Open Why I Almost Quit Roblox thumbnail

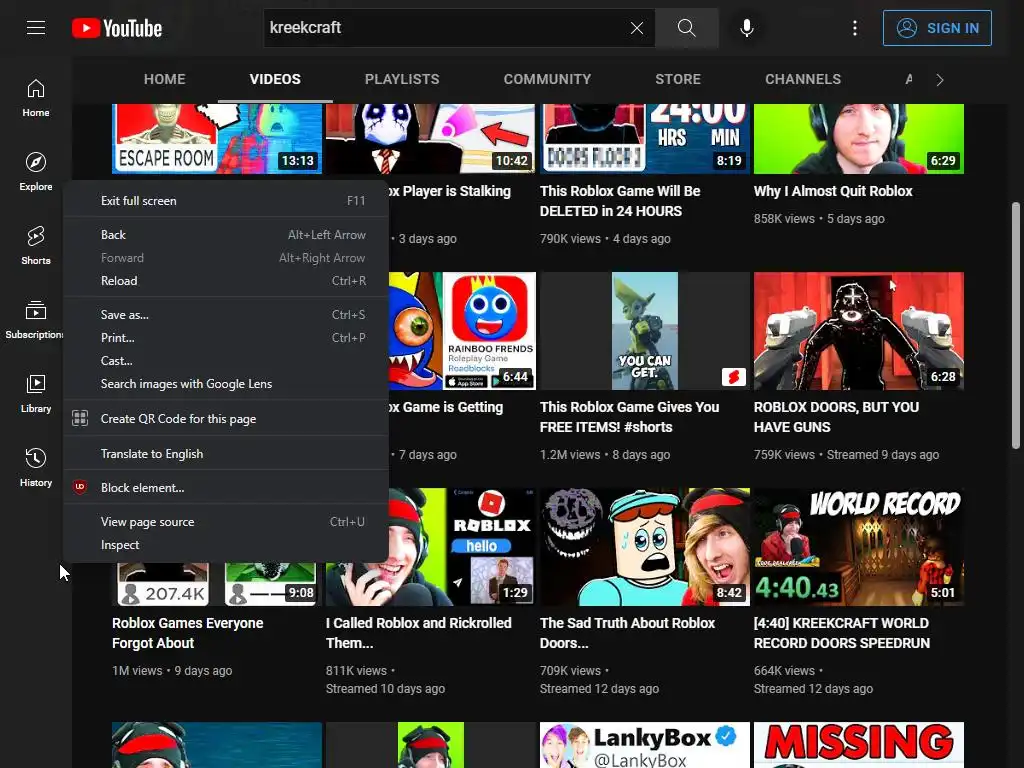pyautogui.click(x=859, y=138)
